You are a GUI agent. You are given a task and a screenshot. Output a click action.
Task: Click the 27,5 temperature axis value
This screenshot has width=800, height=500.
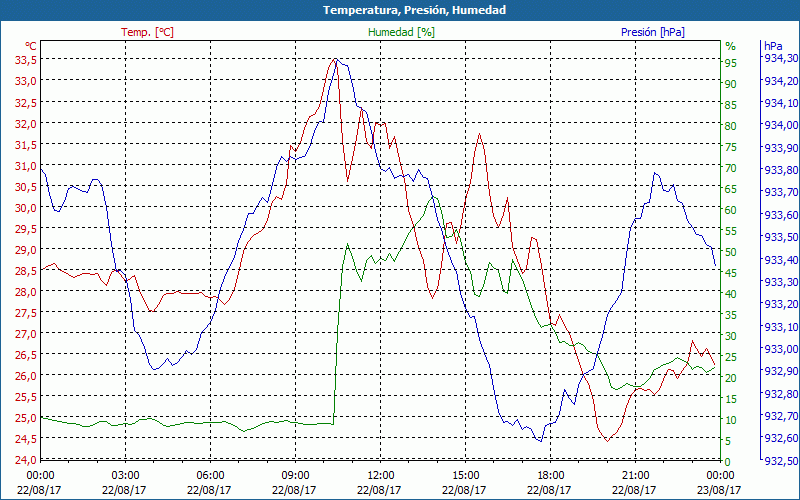[x=25, y=313]
